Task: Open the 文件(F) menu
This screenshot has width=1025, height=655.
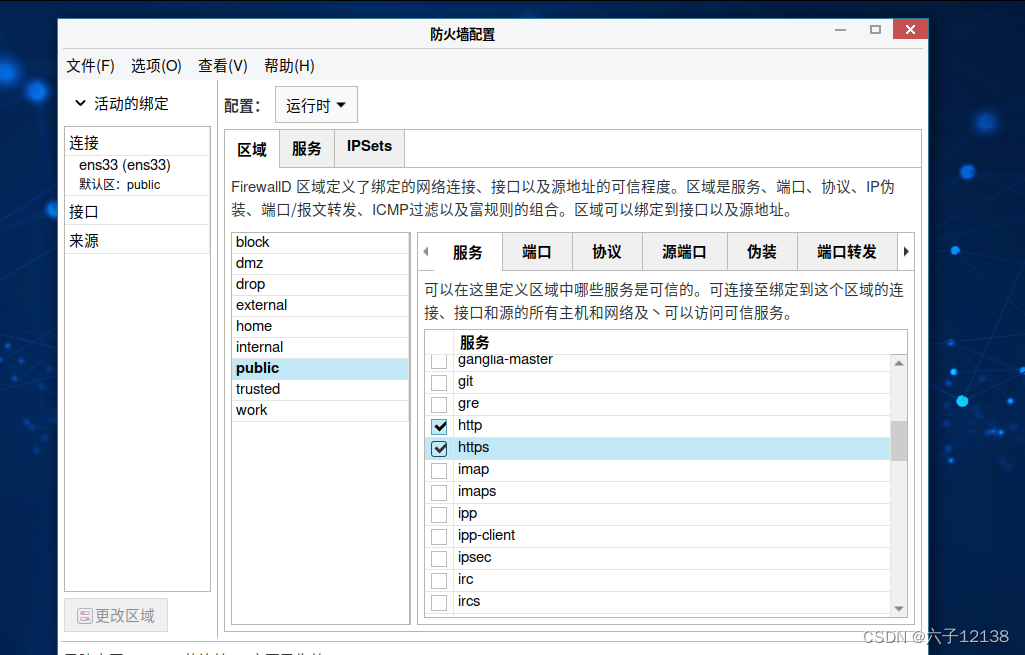Action: (x=90, y=66)
